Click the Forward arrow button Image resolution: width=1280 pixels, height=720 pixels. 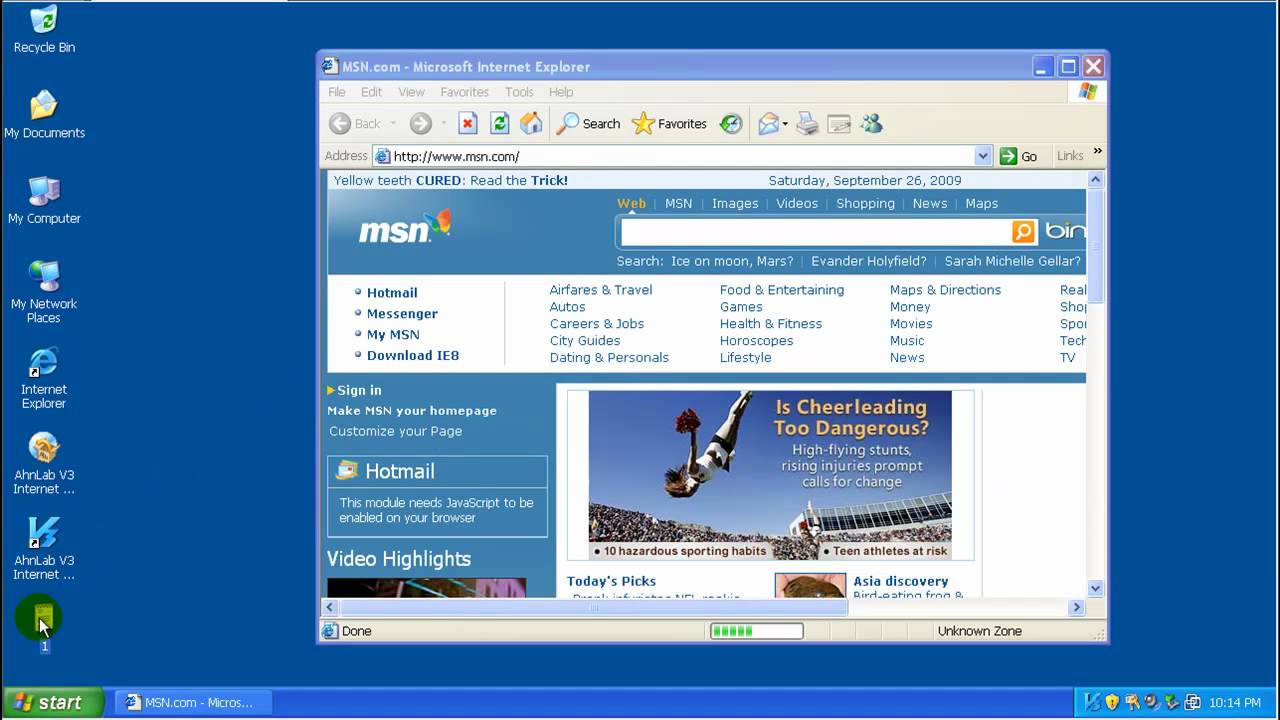pyautogui.click(x=421, y=124)
